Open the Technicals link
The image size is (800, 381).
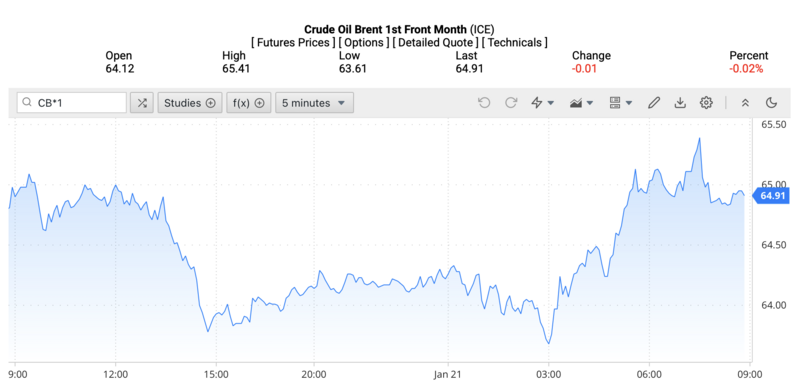click(514, 42)
